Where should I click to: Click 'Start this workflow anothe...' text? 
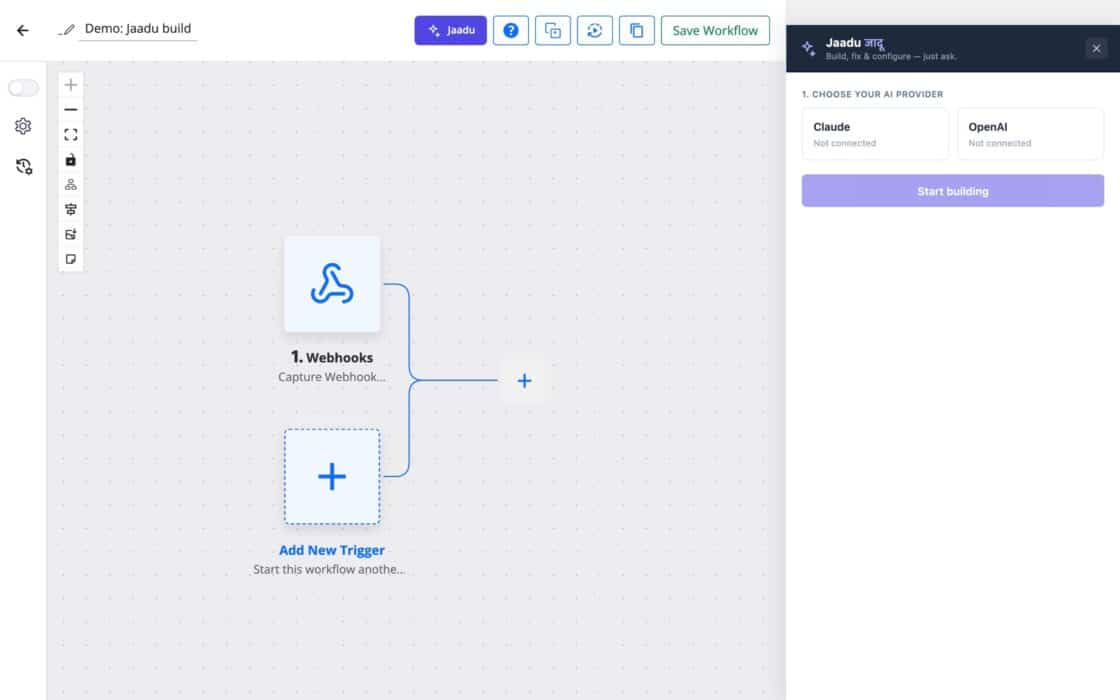point(329,569)
